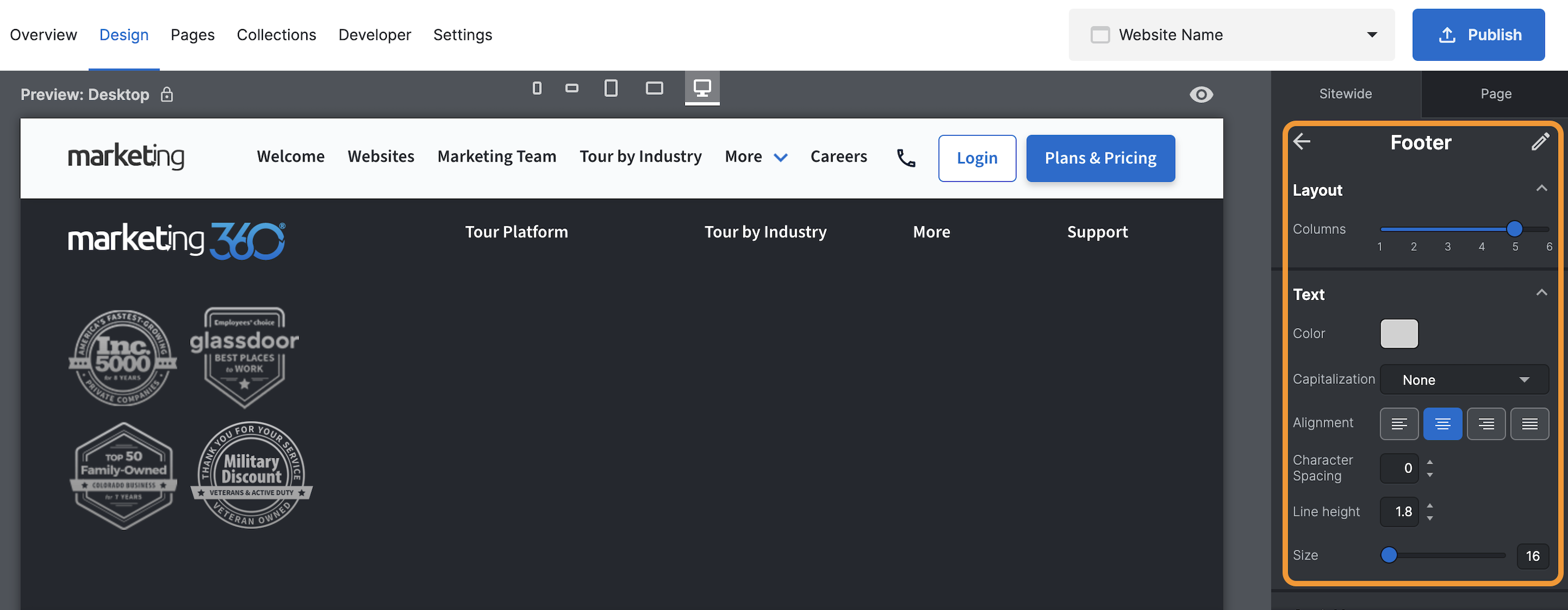
Task: Collapse the Layout section
Action: pos(1541,188)
